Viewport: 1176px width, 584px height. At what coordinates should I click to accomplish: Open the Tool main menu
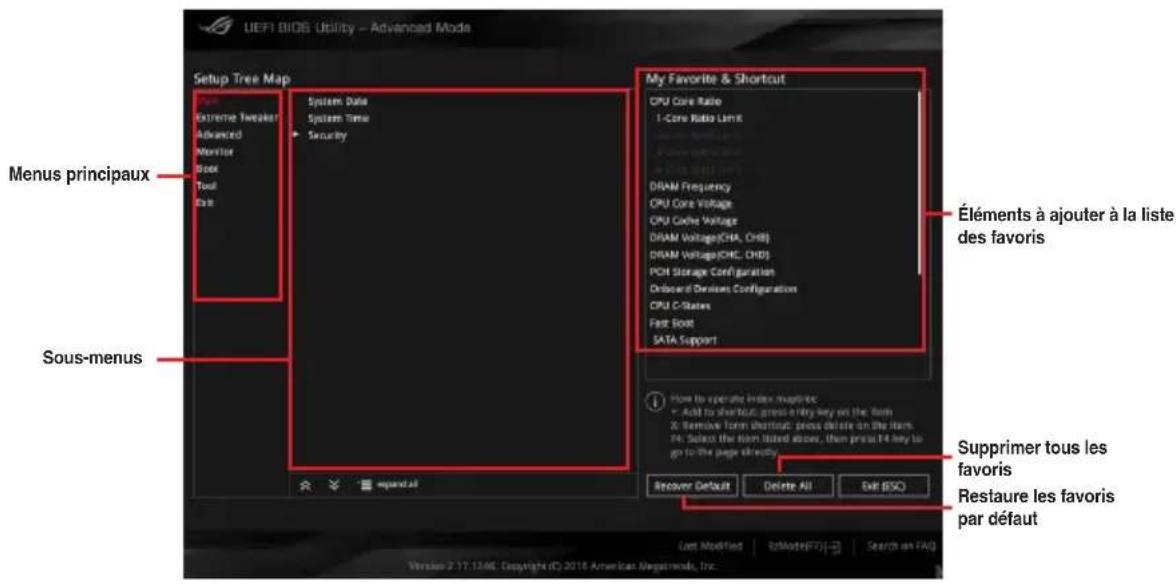(206, 185)
